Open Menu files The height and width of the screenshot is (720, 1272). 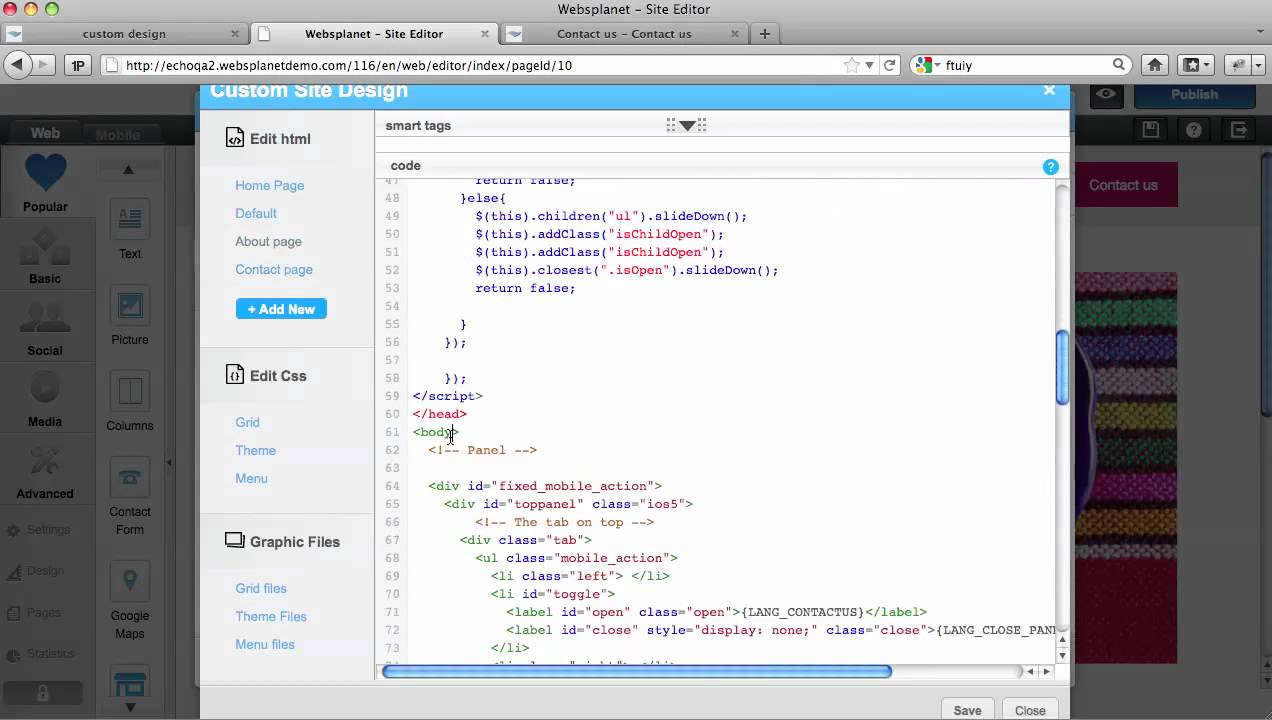[265, 644]
